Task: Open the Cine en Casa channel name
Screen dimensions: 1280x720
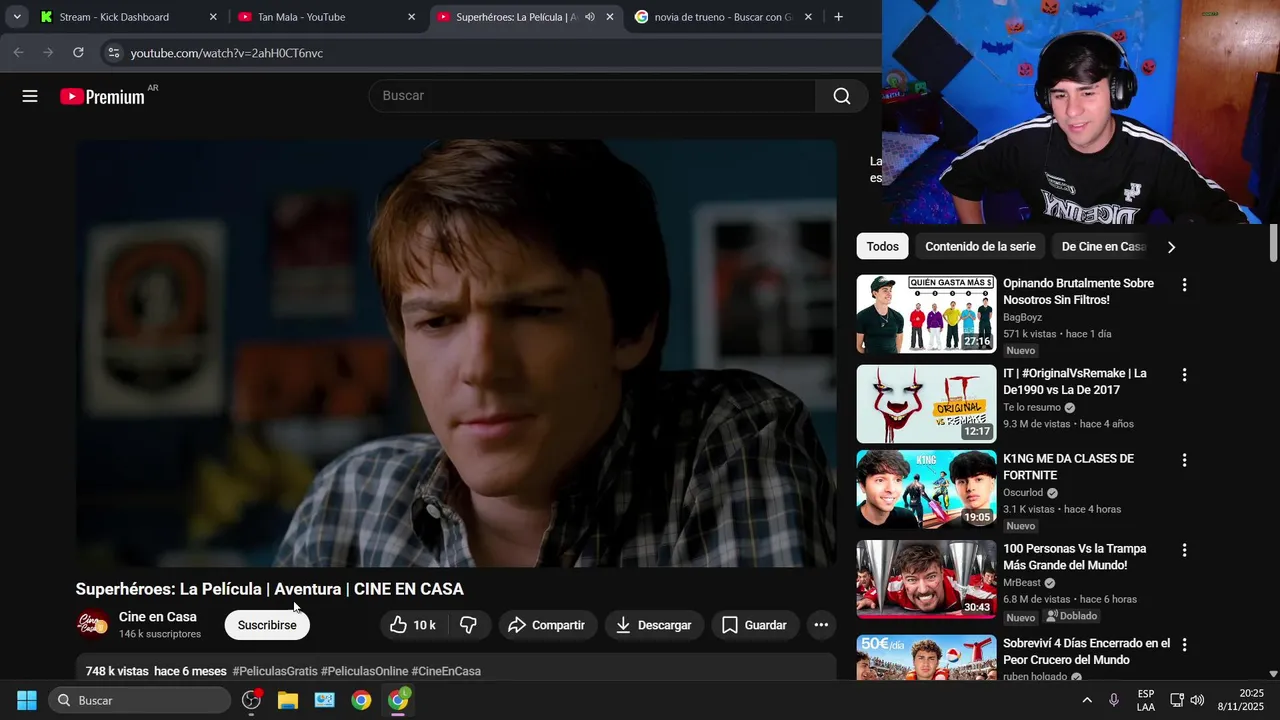Action: point(158,617)
